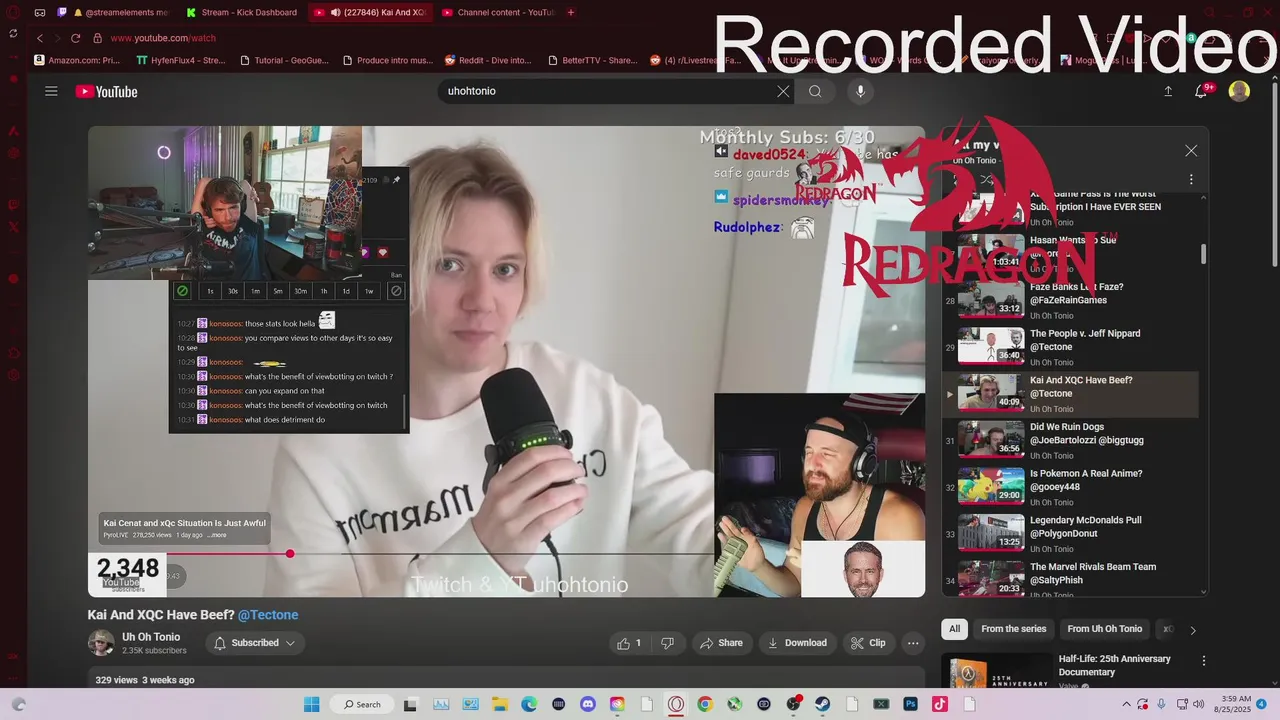Open Tutorial - GeoGuessr bookmark
The height and width of the screenshot is (720, 1280).
pos(285,60)
